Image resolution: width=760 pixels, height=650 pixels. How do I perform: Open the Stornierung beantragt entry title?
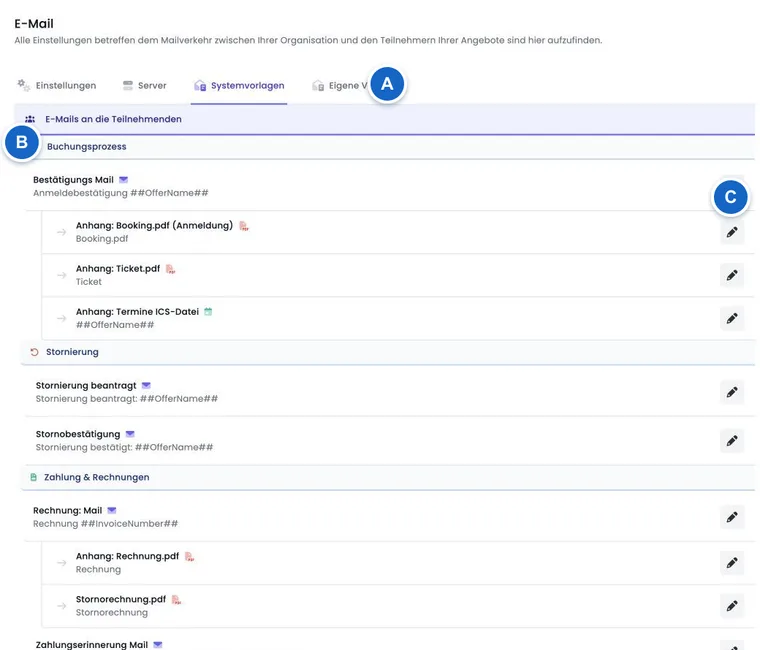point(86,385)
